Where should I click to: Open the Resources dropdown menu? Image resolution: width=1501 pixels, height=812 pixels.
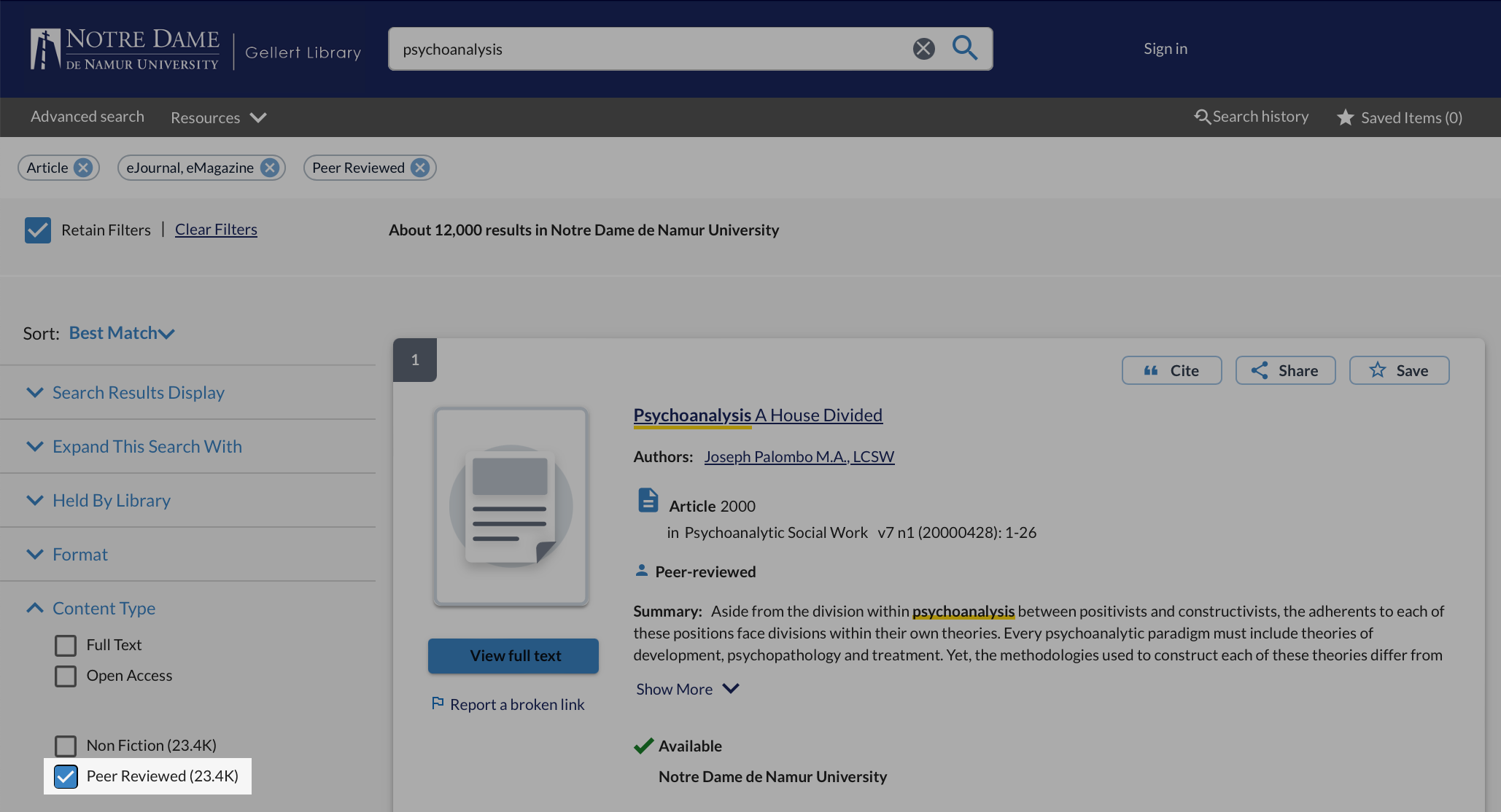pyautogui.click(x=218, y=117)
